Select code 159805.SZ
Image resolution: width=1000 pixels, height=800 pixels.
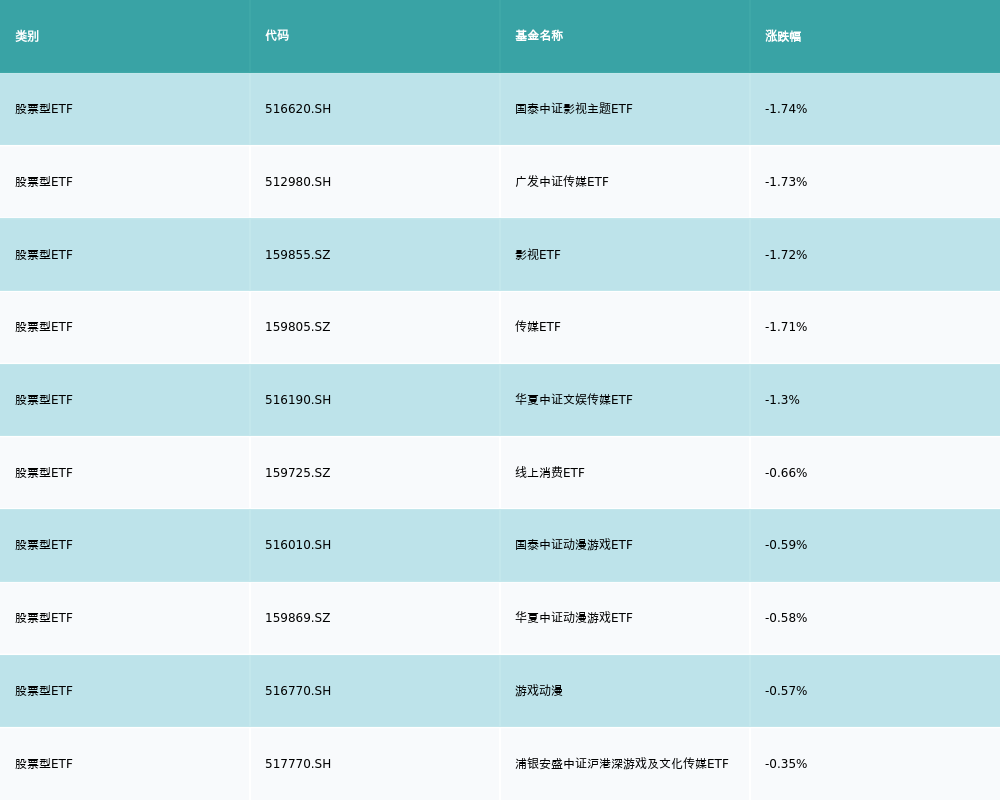[298, 327]
